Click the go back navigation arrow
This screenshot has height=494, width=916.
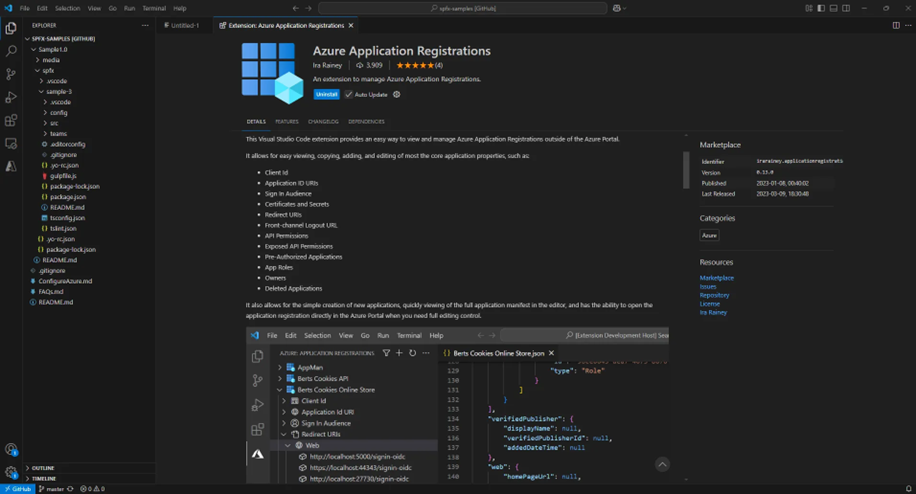click(296, 8)
